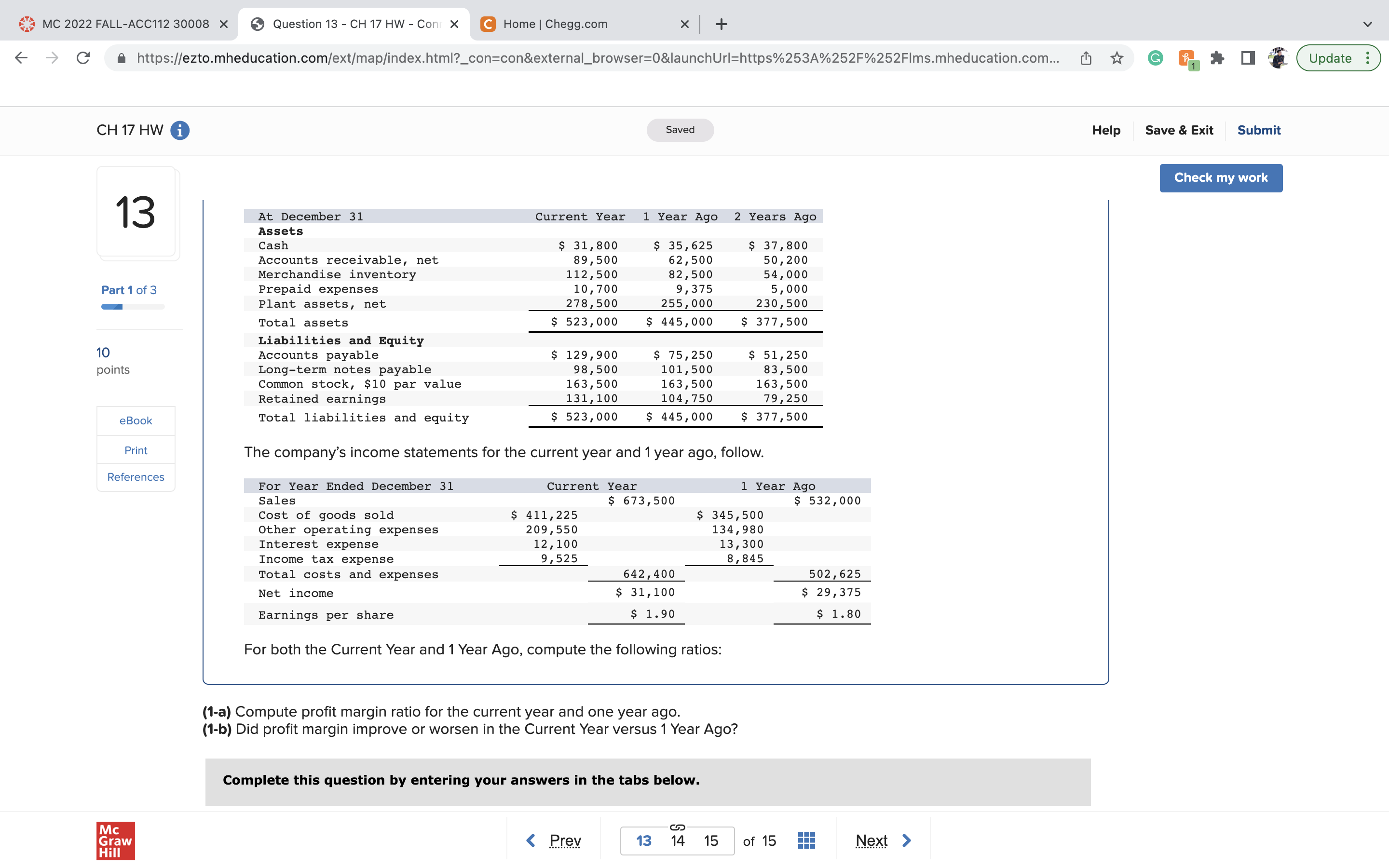This screenshot has height=868, width=1389.
Task: View the Part 1 of 3 progress bar
Action: pyautogui.click(x=133, y=307)
